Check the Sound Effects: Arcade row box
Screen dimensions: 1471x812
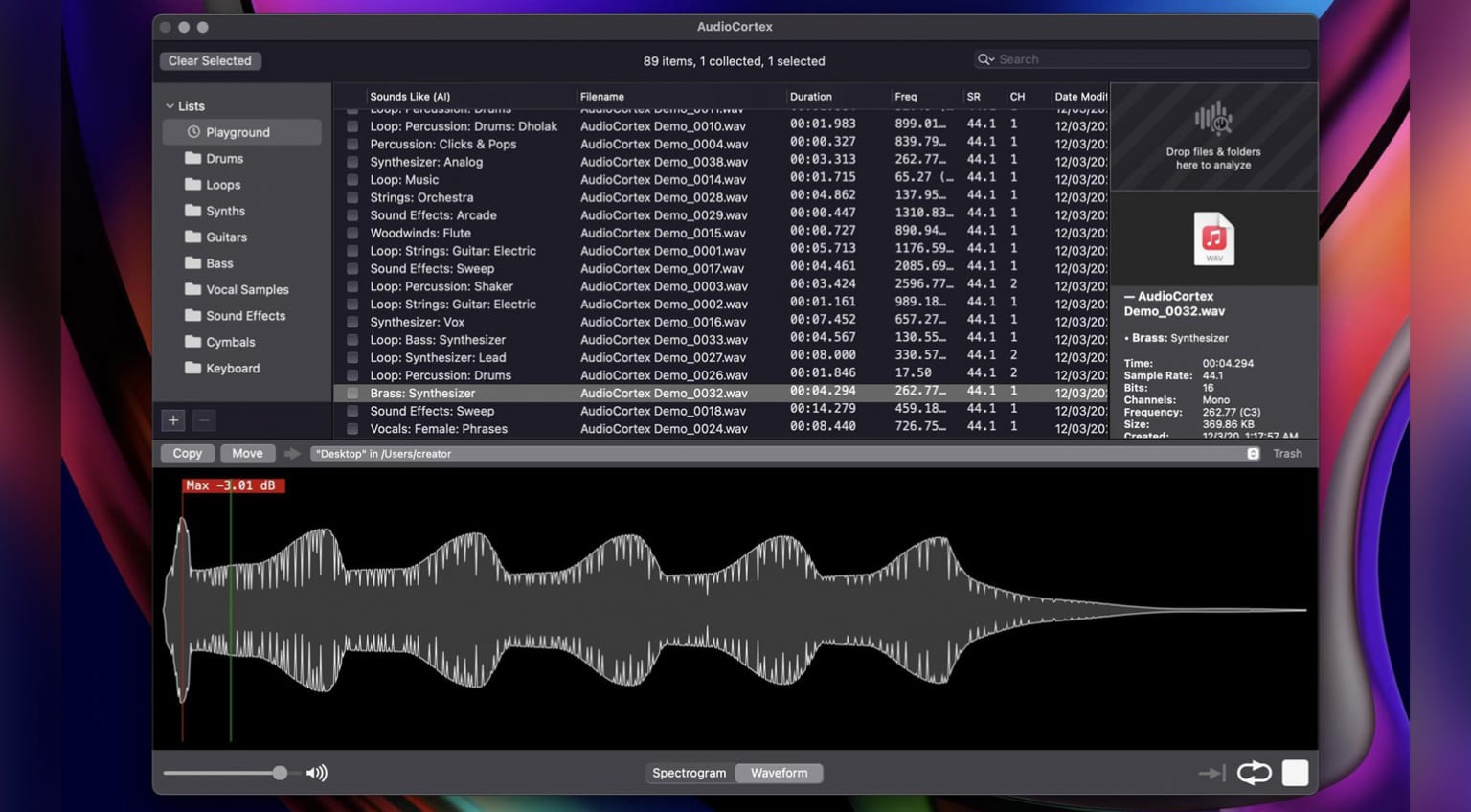(x=352, y=215)
